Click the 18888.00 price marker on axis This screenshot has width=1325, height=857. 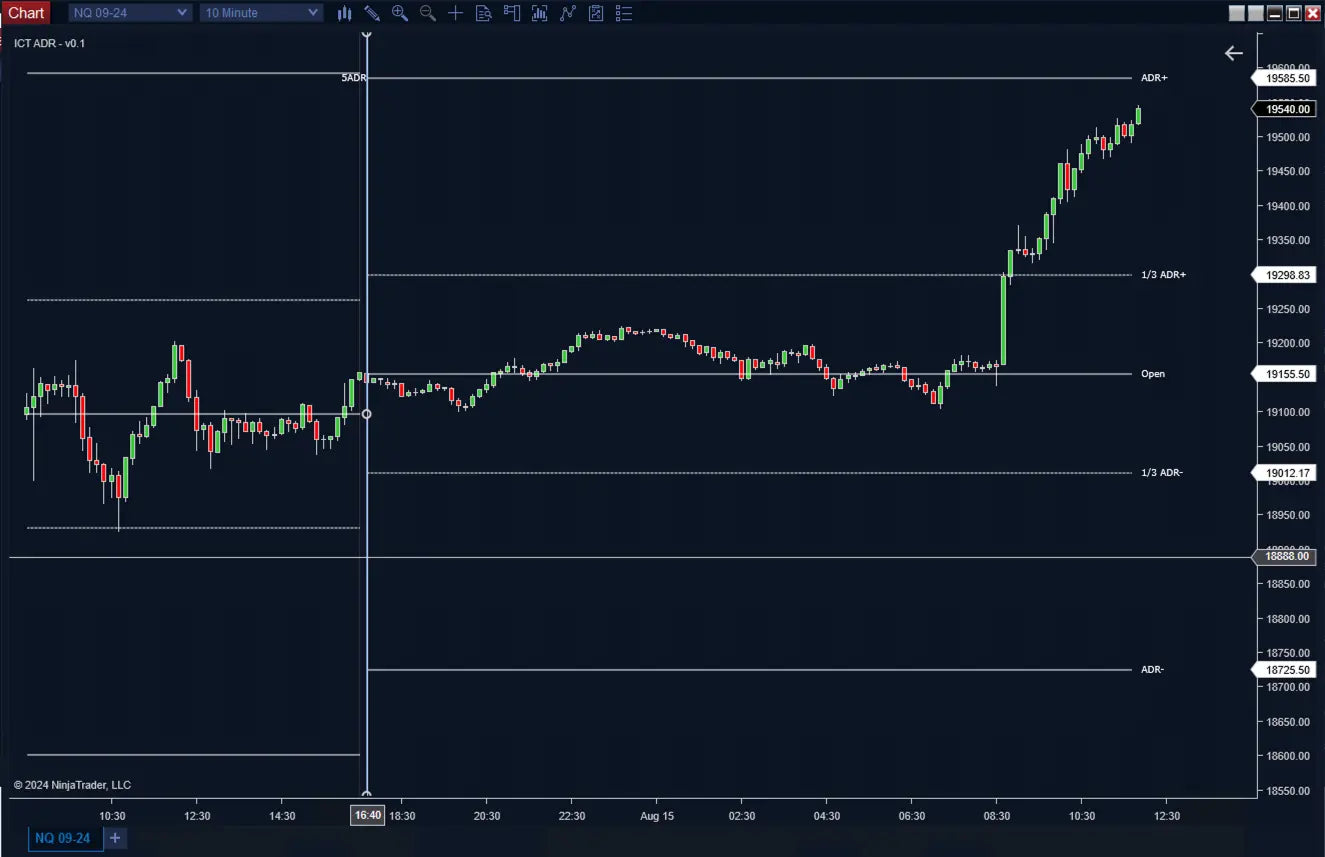click(x=1287, y=557)
